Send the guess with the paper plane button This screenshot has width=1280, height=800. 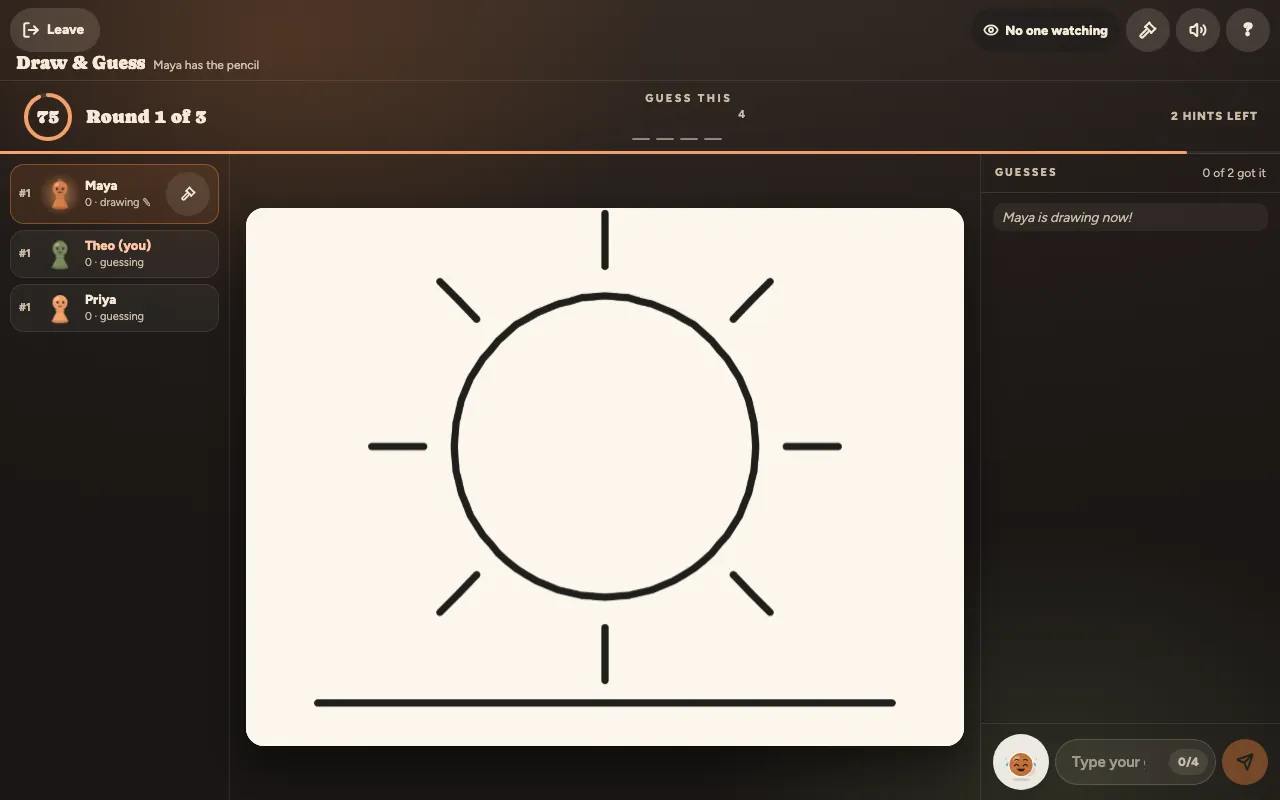(x=1245, y=762)
